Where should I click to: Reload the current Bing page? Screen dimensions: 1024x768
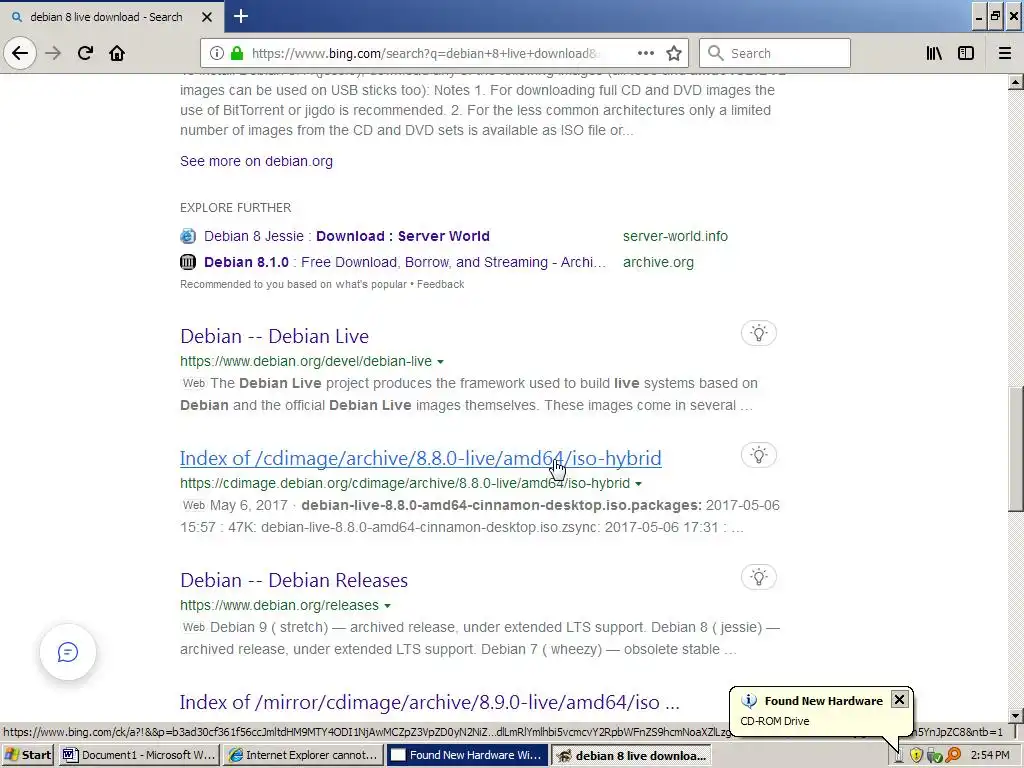(x=85, y=53)
